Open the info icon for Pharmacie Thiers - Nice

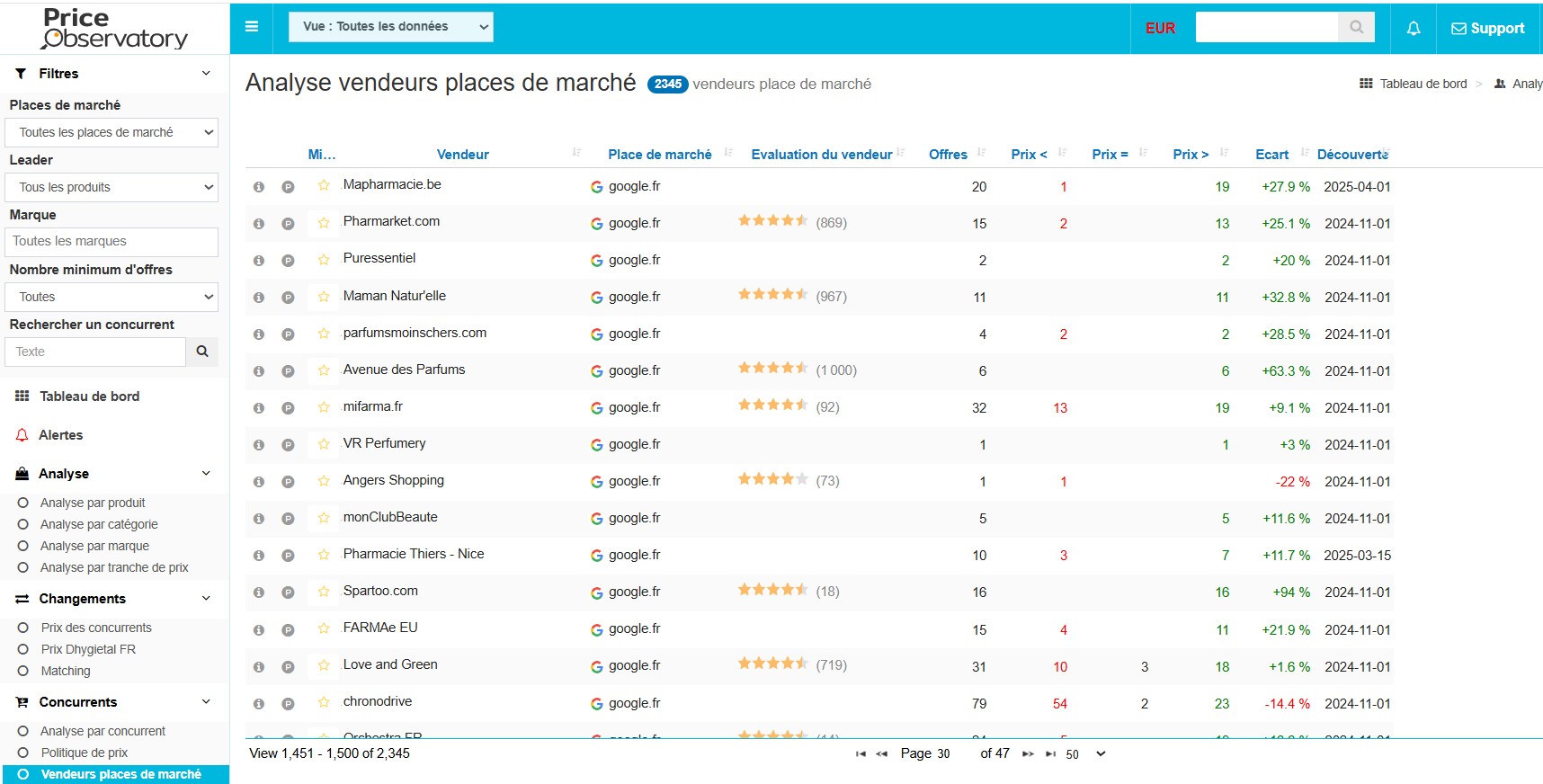pyautogui.click(x=259, y=556)
